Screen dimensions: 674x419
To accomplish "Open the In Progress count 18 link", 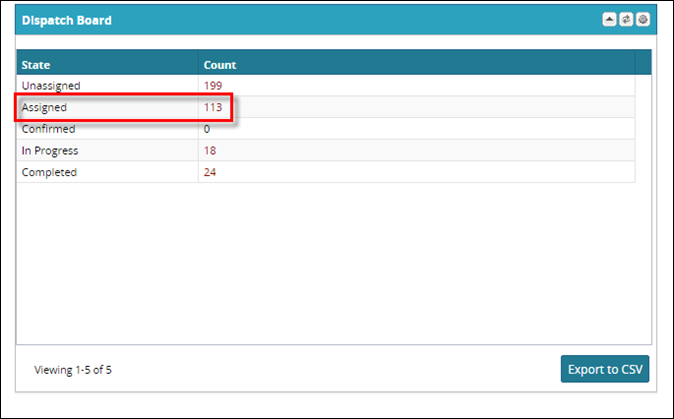I will click(x=210, y=150).
